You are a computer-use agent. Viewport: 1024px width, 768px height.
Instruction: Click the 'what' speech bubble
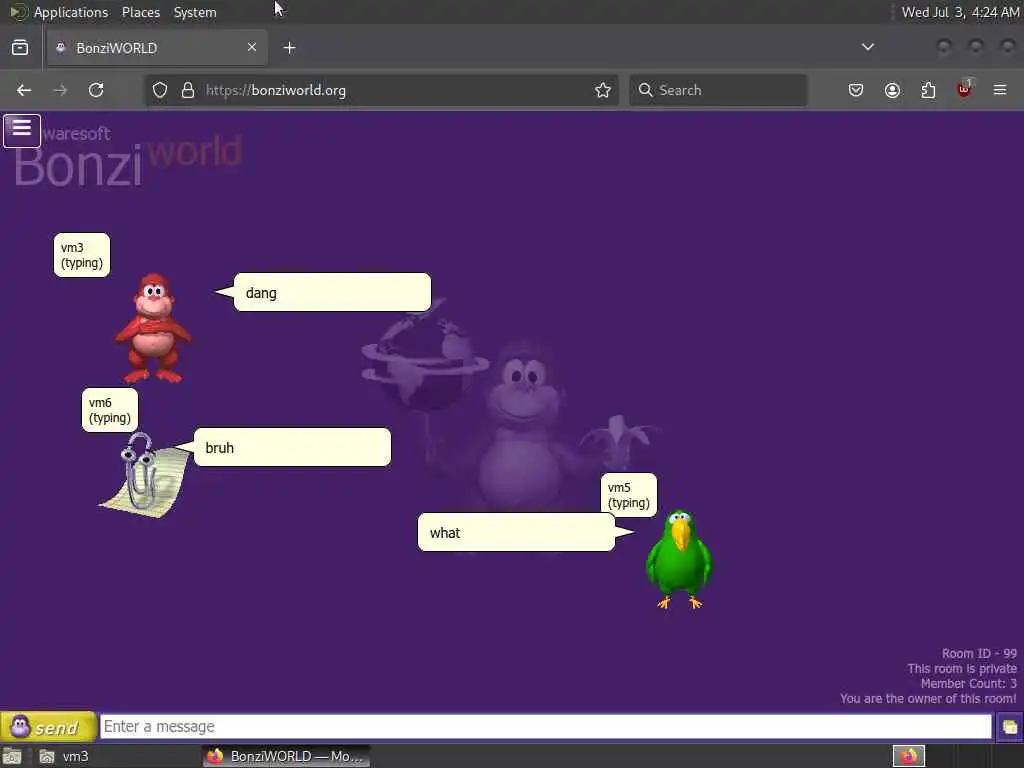coord(516,532)
